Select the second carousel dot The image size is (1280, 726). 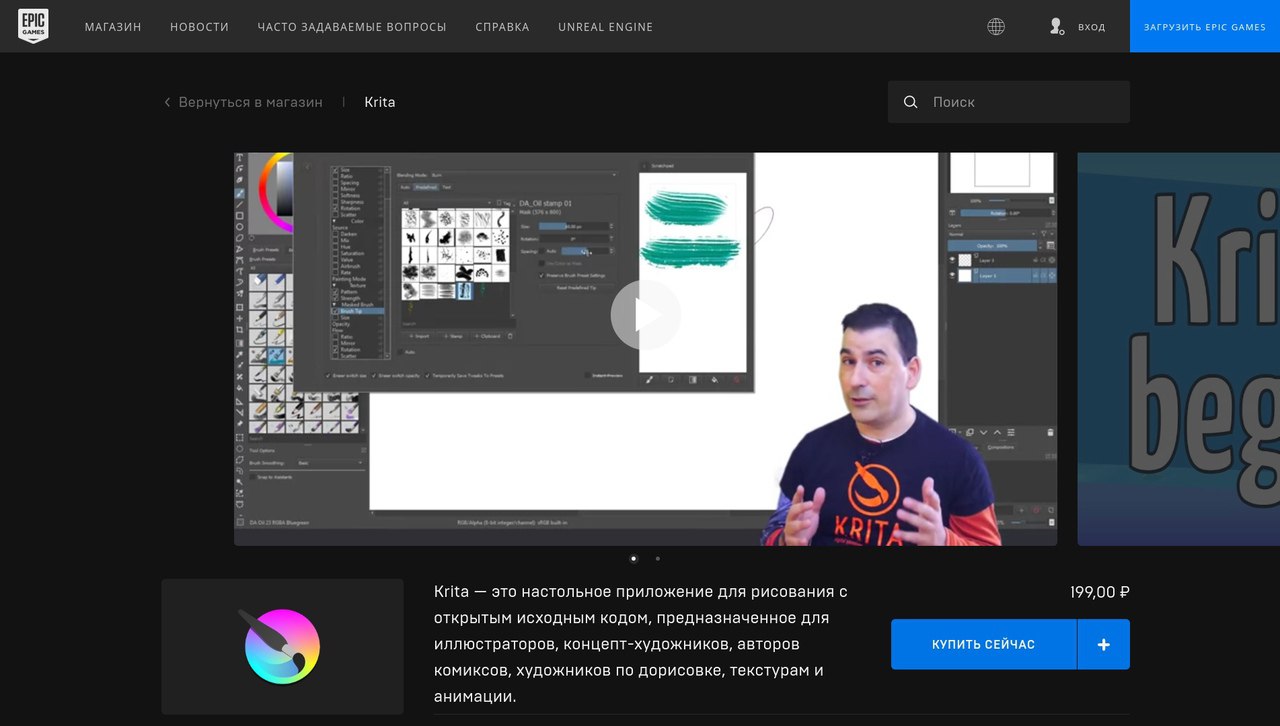click(x=657, y=559)
